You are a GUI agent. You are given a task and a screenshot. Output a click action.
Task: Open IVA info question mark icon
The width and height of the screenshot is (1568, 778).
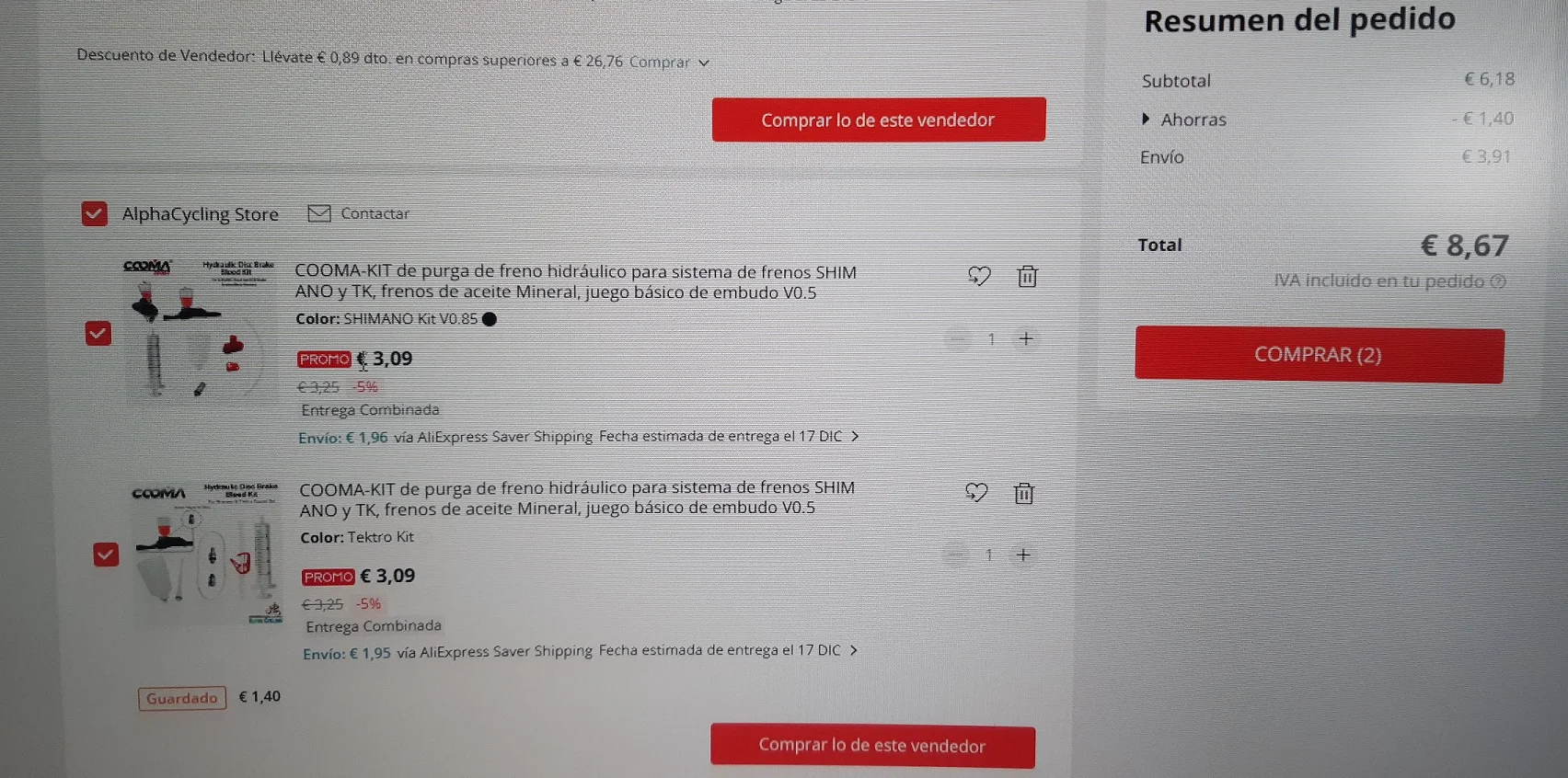pos(1498,281)
